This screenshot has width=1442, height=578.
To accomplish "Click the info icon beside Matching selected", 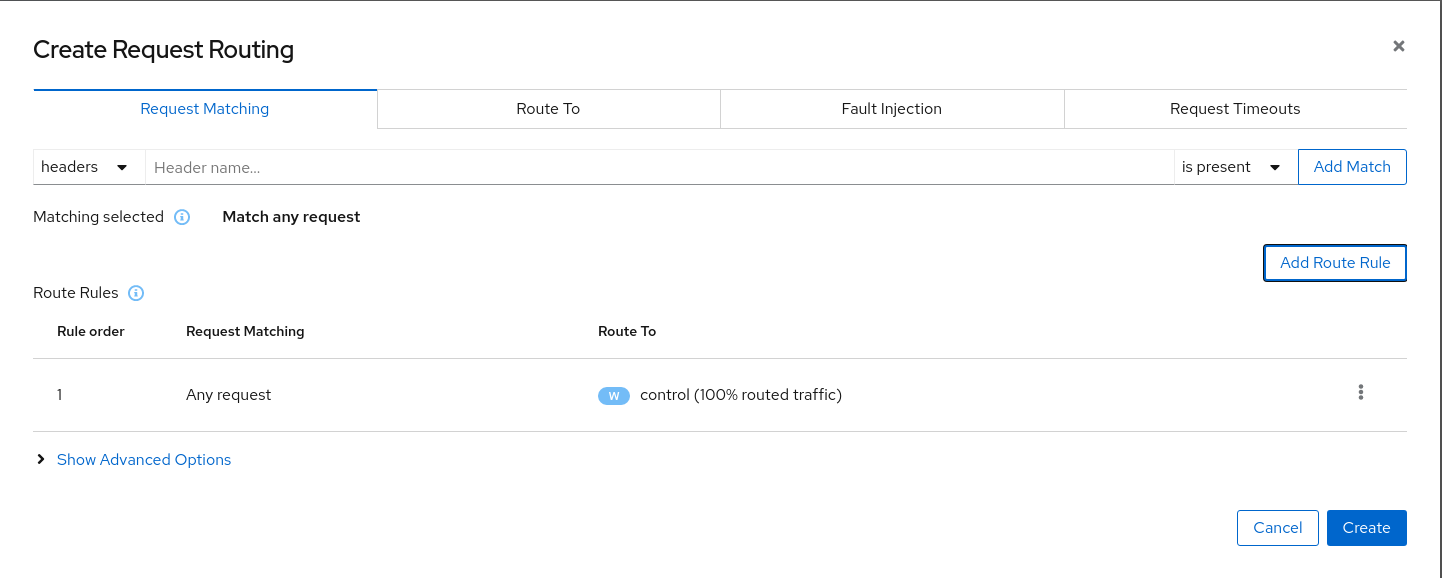I will [182, 217].
